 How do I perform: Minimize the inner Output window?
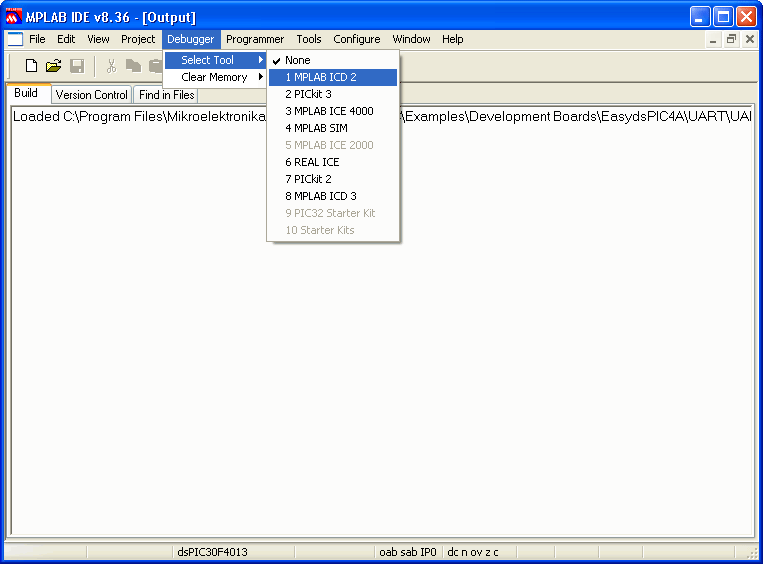click(x=713, y=40)
